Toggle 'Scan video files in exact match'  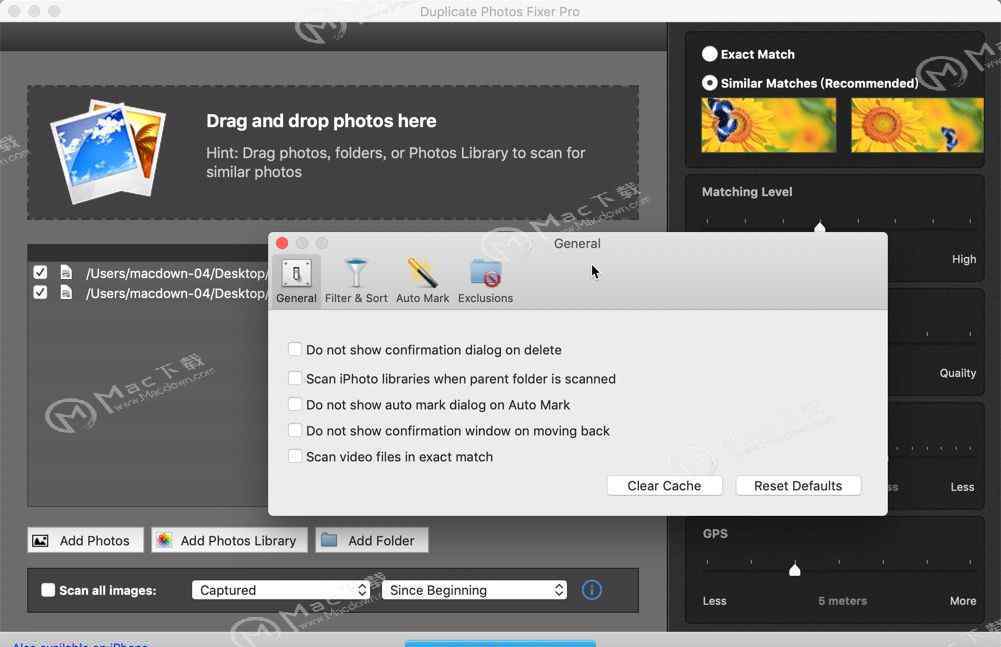pos(294,456)
